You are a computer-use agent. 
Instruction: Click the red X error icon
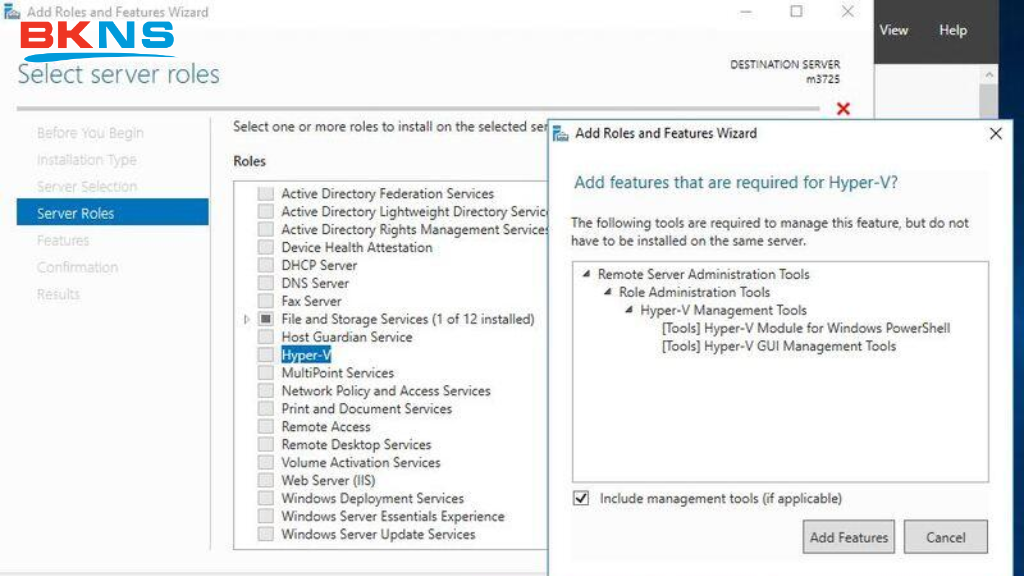pyautogui.click(x=843, y=108)
